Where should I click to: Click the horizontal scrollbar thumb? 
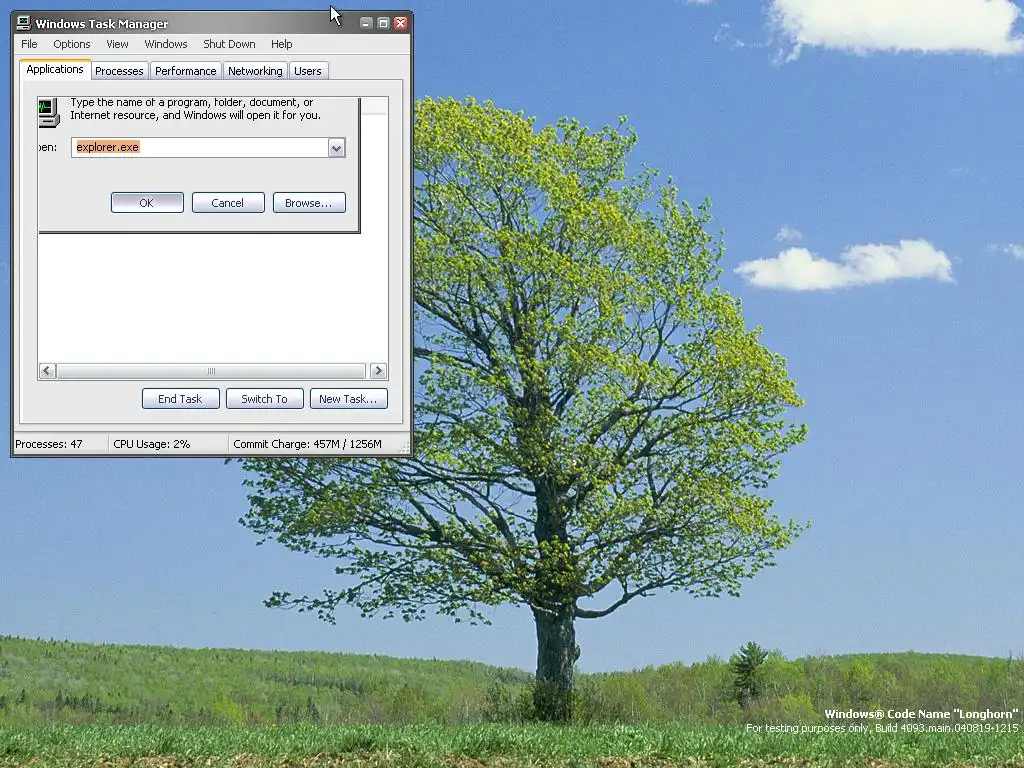(x=211, y=371)
